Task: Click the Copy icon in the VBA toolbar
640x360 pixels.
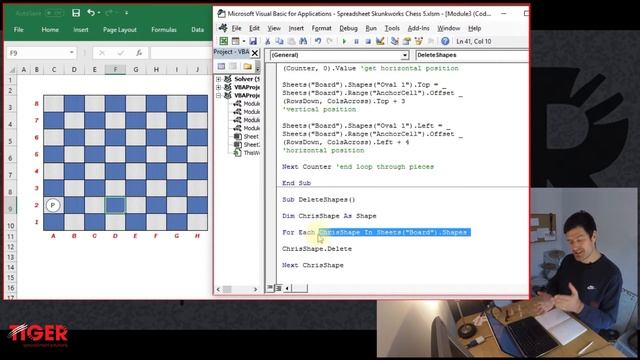Action: [x=279, y=41]
